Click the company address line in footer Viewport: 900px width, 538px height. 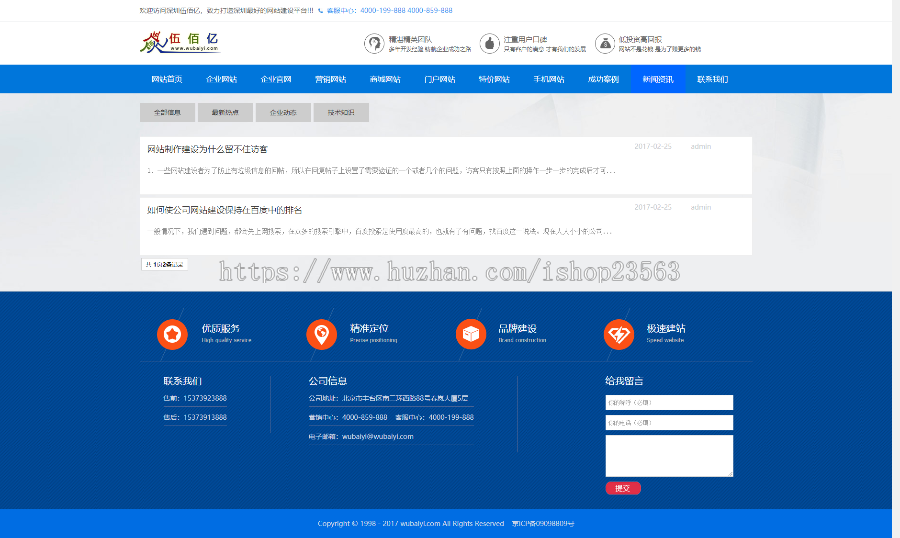coord(388,398)
